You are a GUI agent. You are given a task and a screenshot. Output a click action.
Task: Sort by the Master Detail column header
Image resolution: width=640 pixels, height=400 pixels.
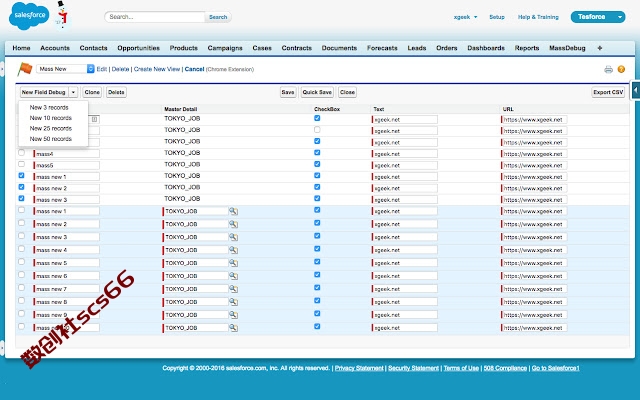pos(180,109)
